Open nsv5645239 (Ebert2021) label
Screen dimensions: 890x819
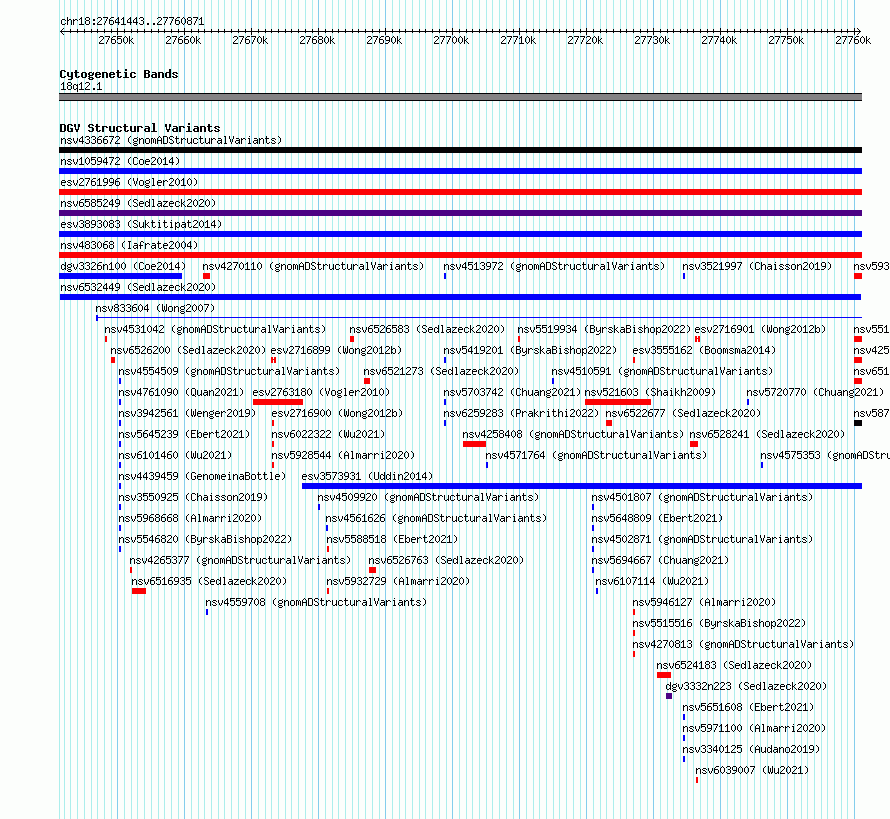pos(184,434)
